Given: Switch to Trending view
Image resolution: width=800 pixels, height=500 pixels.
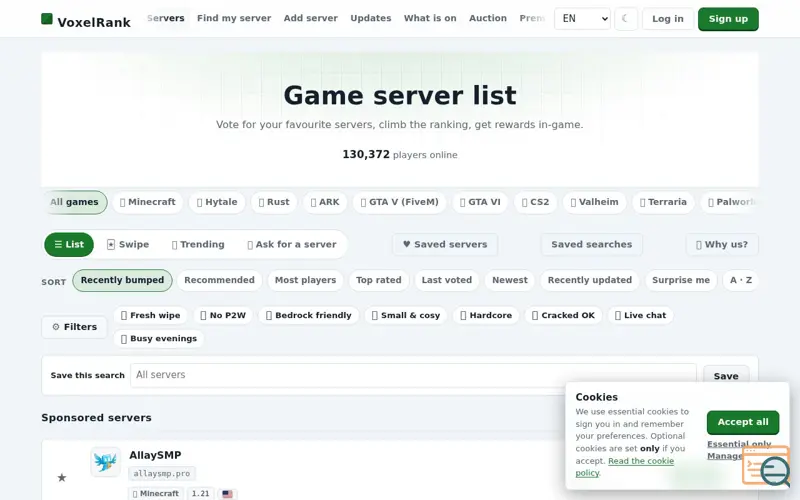Looking at the screenshot, I should tap(198, 244).
